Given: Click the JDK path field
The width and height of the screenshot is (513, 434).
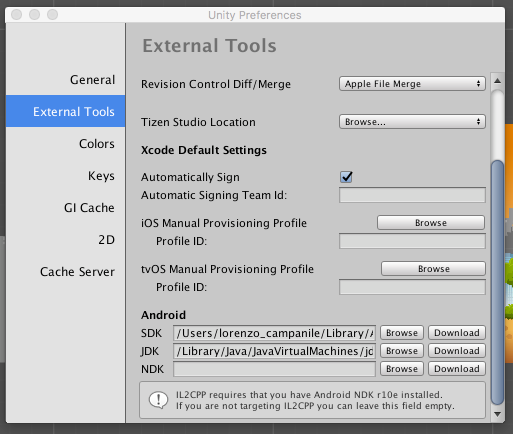Looking at the screenshot, I should click(274, 351).
